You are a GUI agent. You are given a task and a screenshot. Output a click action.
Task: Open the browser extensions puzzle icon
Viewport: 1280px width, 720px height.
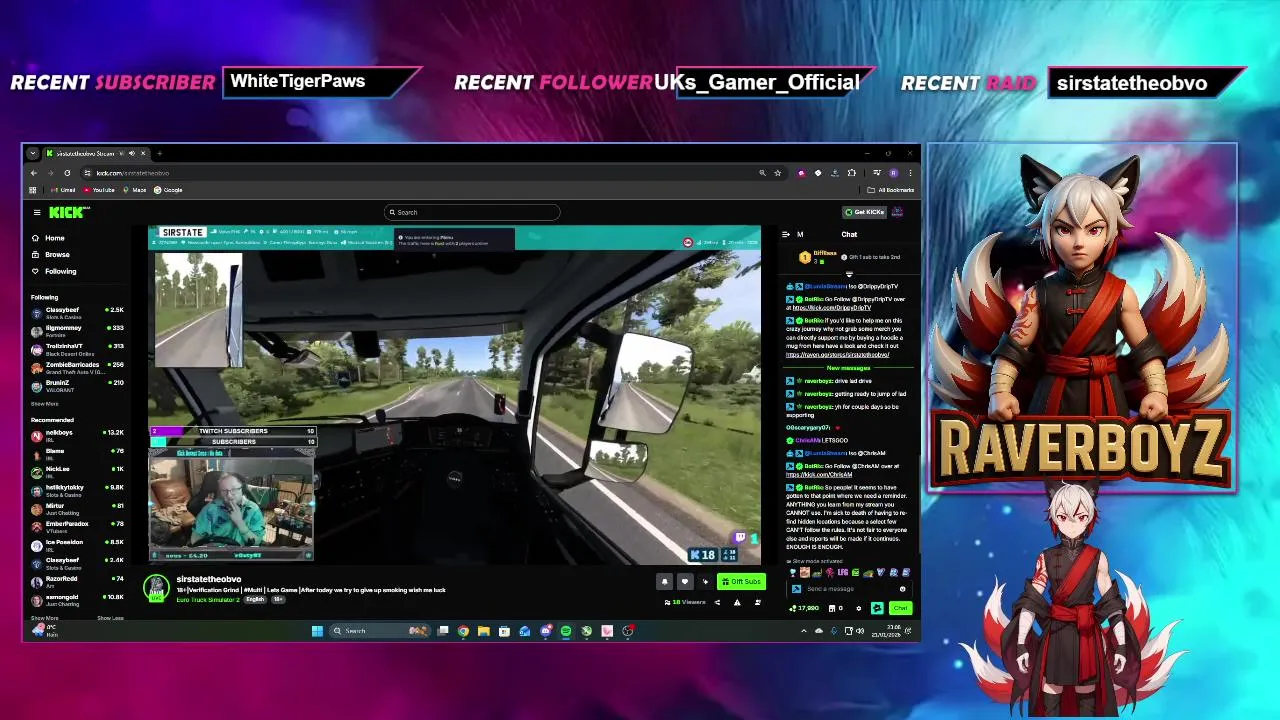(x=851, y=173)
